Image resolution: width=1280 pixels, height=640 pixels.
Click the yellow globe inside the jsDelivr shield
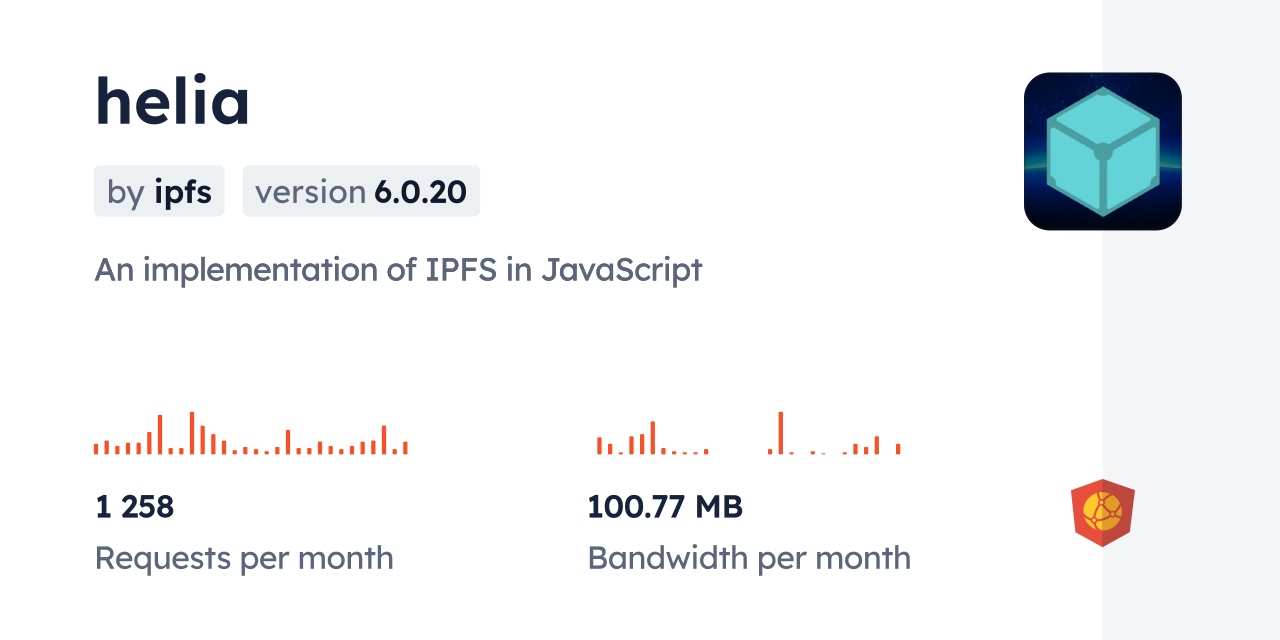tap(1103, 512)
